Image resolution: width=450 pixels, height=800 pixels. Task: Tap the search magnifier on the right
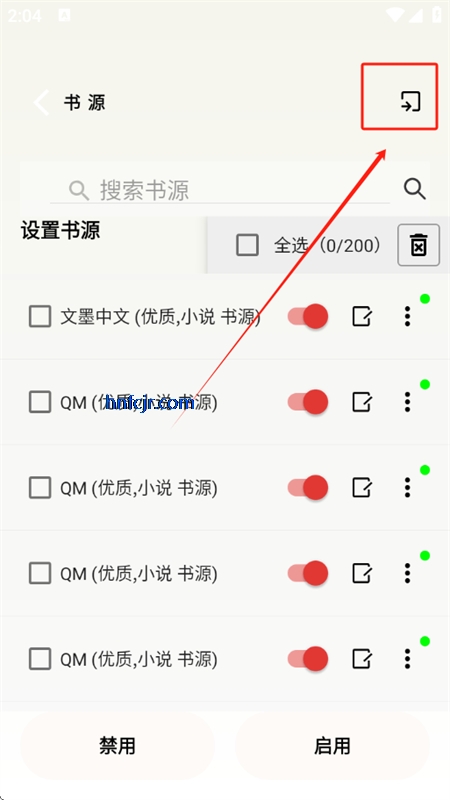[x=415, y=189]
